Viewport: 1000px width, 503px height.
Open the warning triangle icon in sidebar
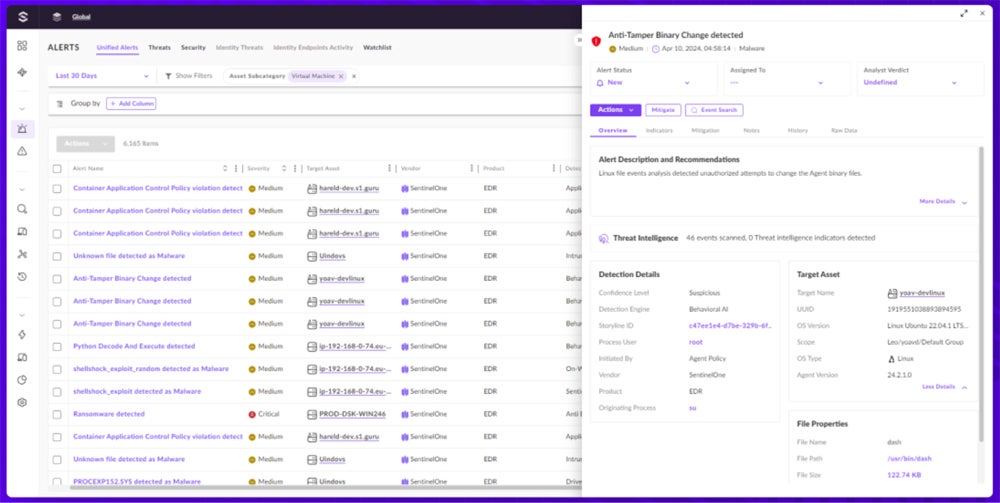pyautogui.click(x=22, y=151)
